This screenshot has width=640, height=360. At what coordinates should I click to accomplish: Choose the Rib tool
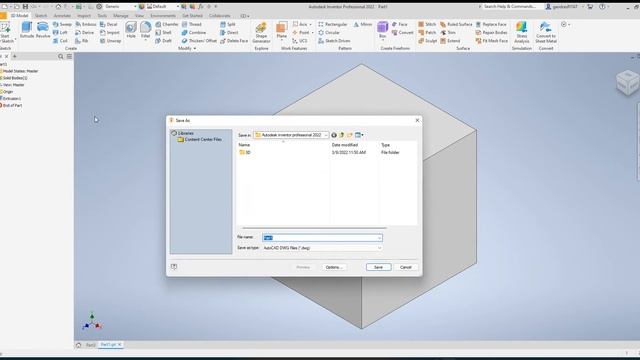(82, 41)
